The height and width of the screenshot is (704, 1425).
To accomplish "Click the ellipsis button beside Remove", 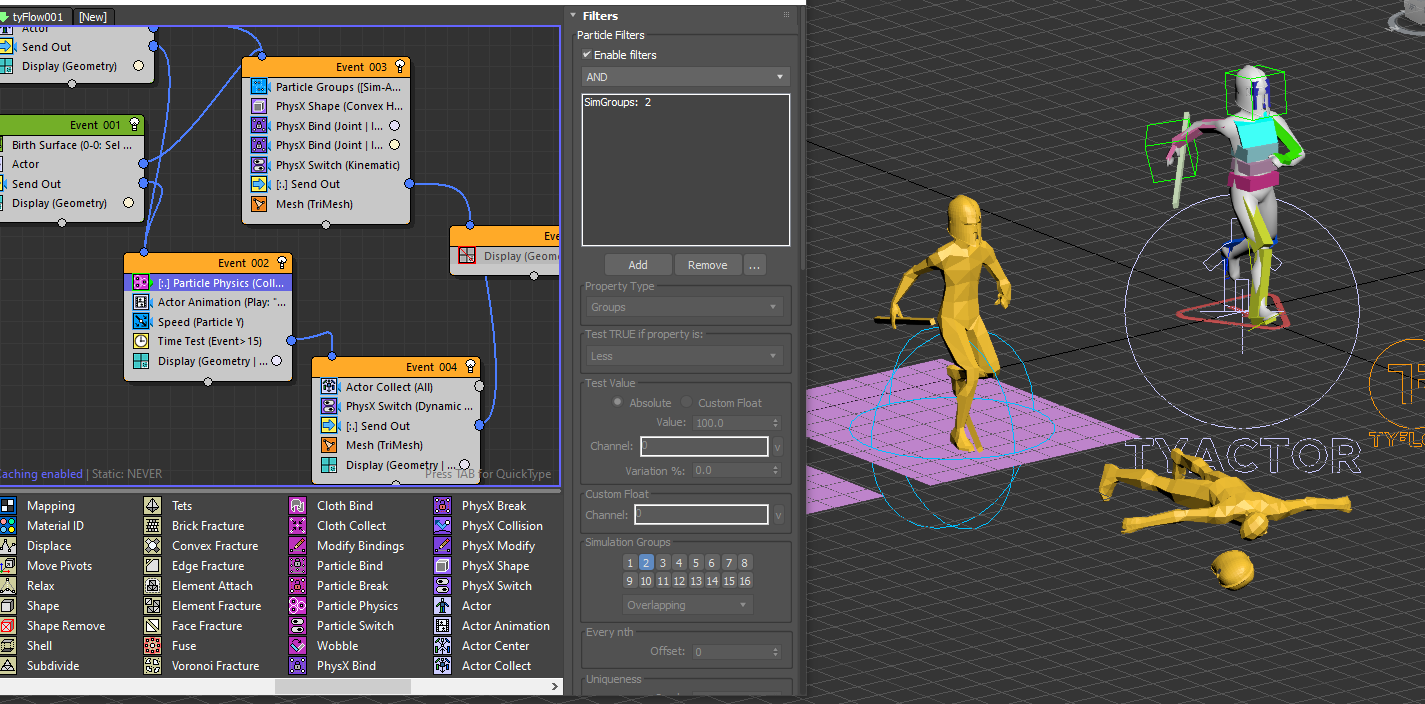I will [x=755, y=265].
